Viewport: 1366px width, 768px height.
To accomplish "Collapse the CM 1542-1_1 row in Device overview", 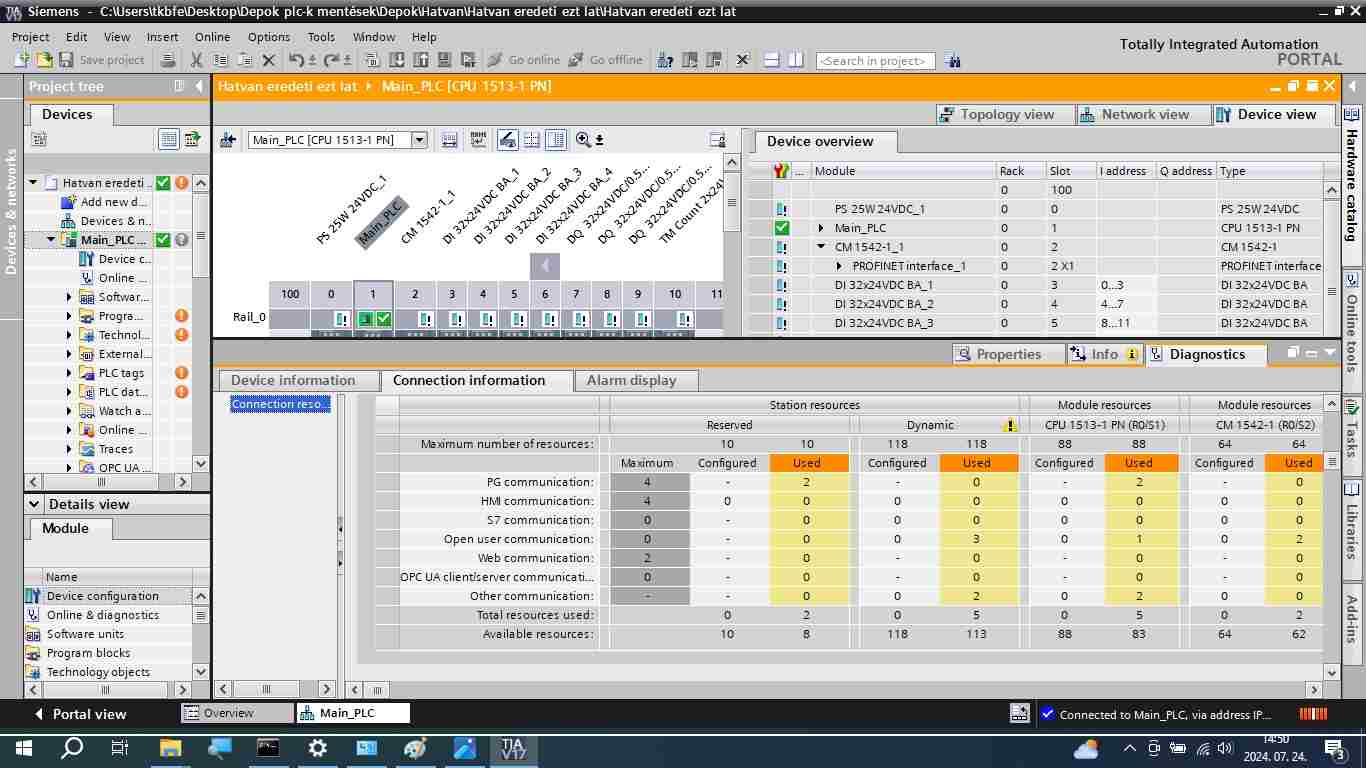I will [821, 247].
